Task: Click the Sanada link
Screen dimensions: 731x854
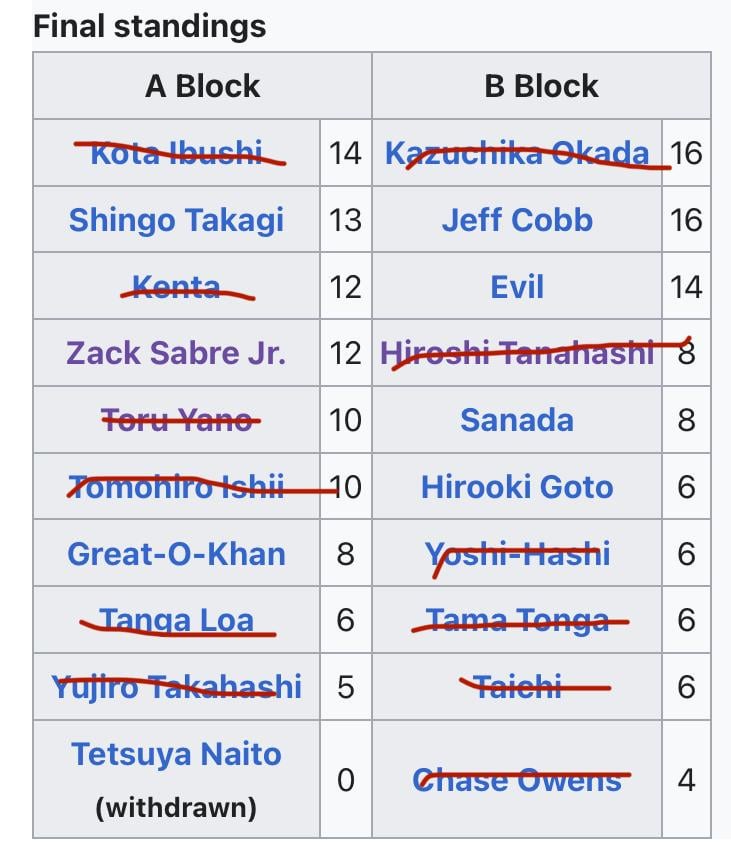Action: click(x=516, y=420)
